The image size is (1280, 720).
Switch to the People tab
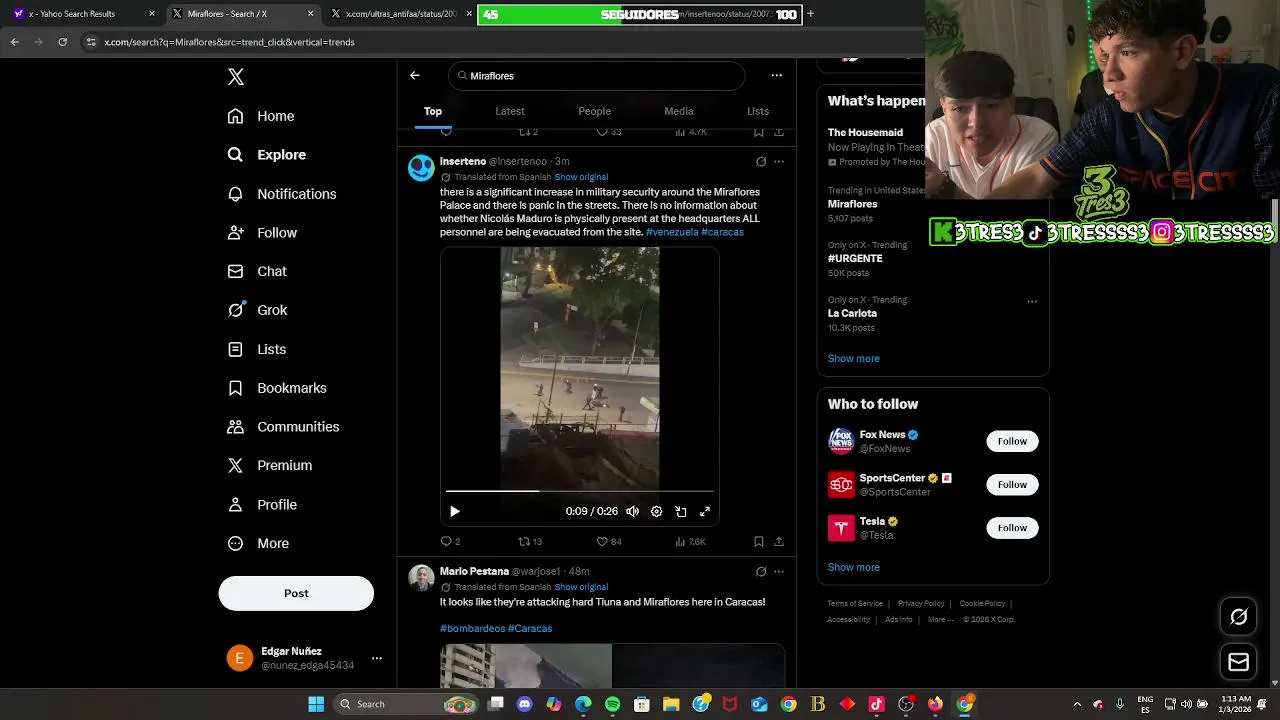click(x=594, y=111)
